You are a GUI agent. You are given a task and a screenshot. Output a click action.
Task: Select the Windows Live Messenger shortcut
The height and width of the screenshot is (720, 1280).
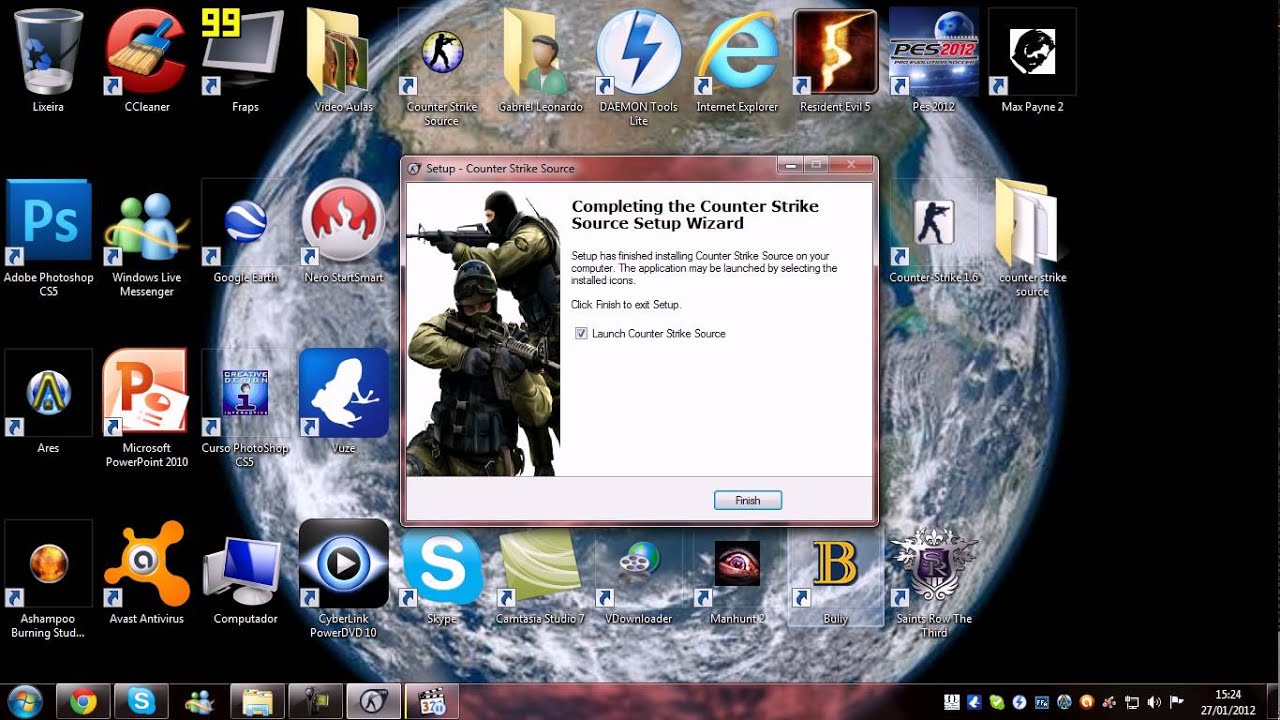(x=147, y=238)
